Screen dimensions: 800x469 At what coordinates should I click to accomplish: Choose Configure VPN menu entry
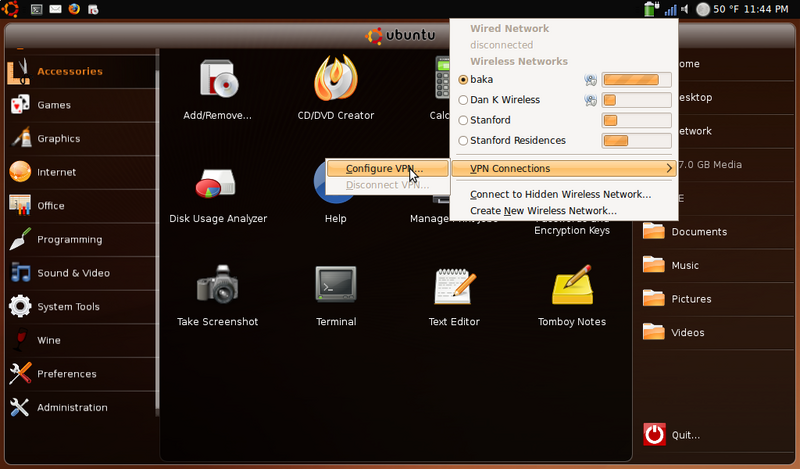click(x=388, y=168)
